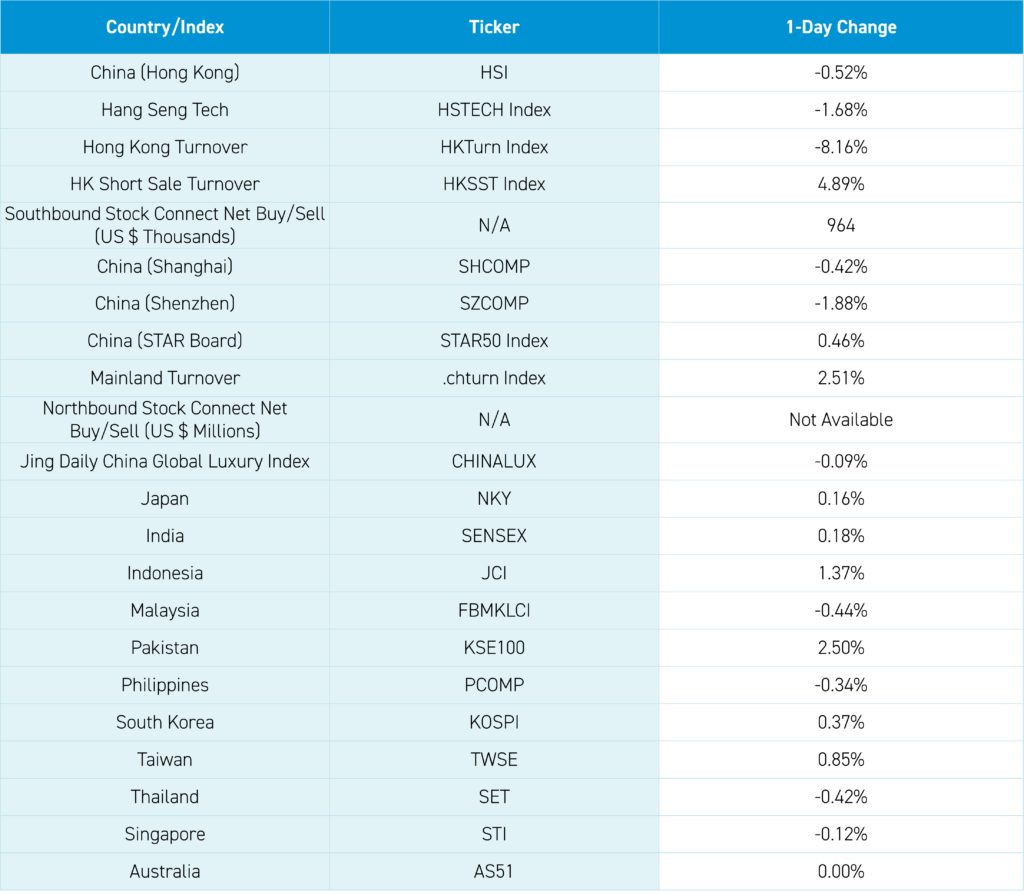The height and width of the screenshot is (895, 1024).
Task: Click the Northbound 'Not Available' cell
Action: coord(841,420)
